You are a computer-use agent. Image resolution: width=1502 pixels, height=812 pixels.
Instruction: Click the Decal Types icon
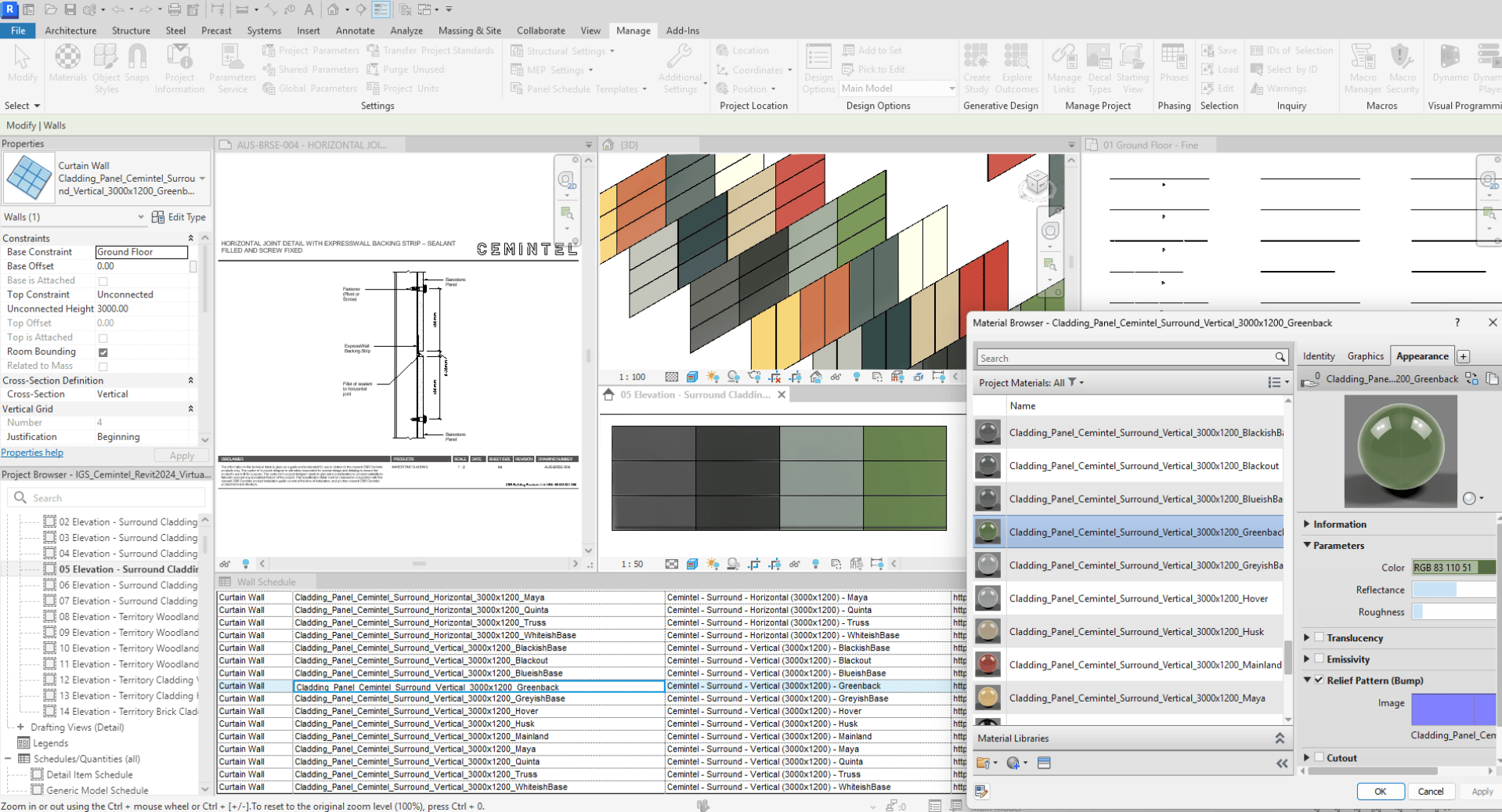[1099, 68]
